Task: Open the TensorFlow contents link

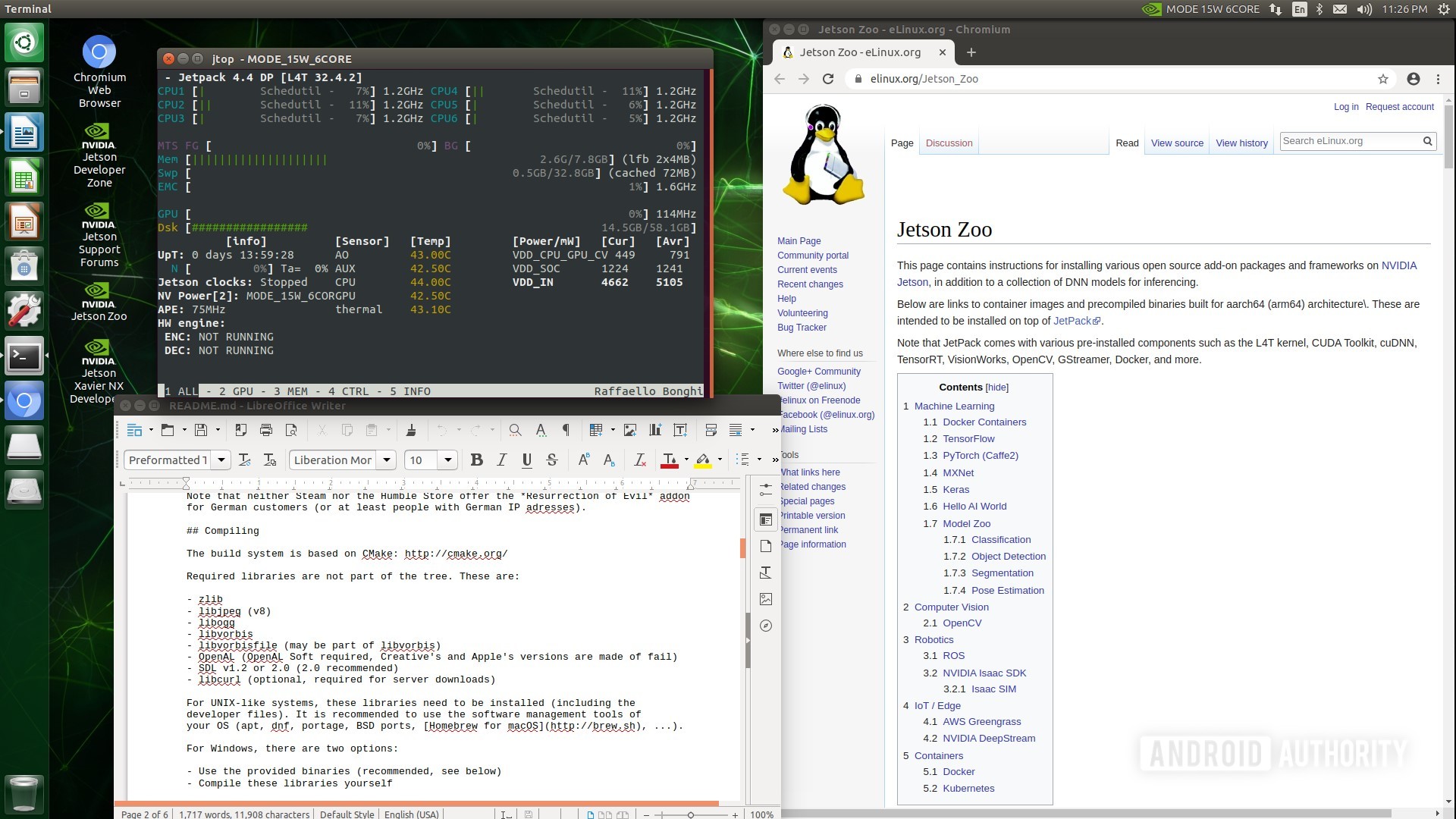Action: pos(968,438)
